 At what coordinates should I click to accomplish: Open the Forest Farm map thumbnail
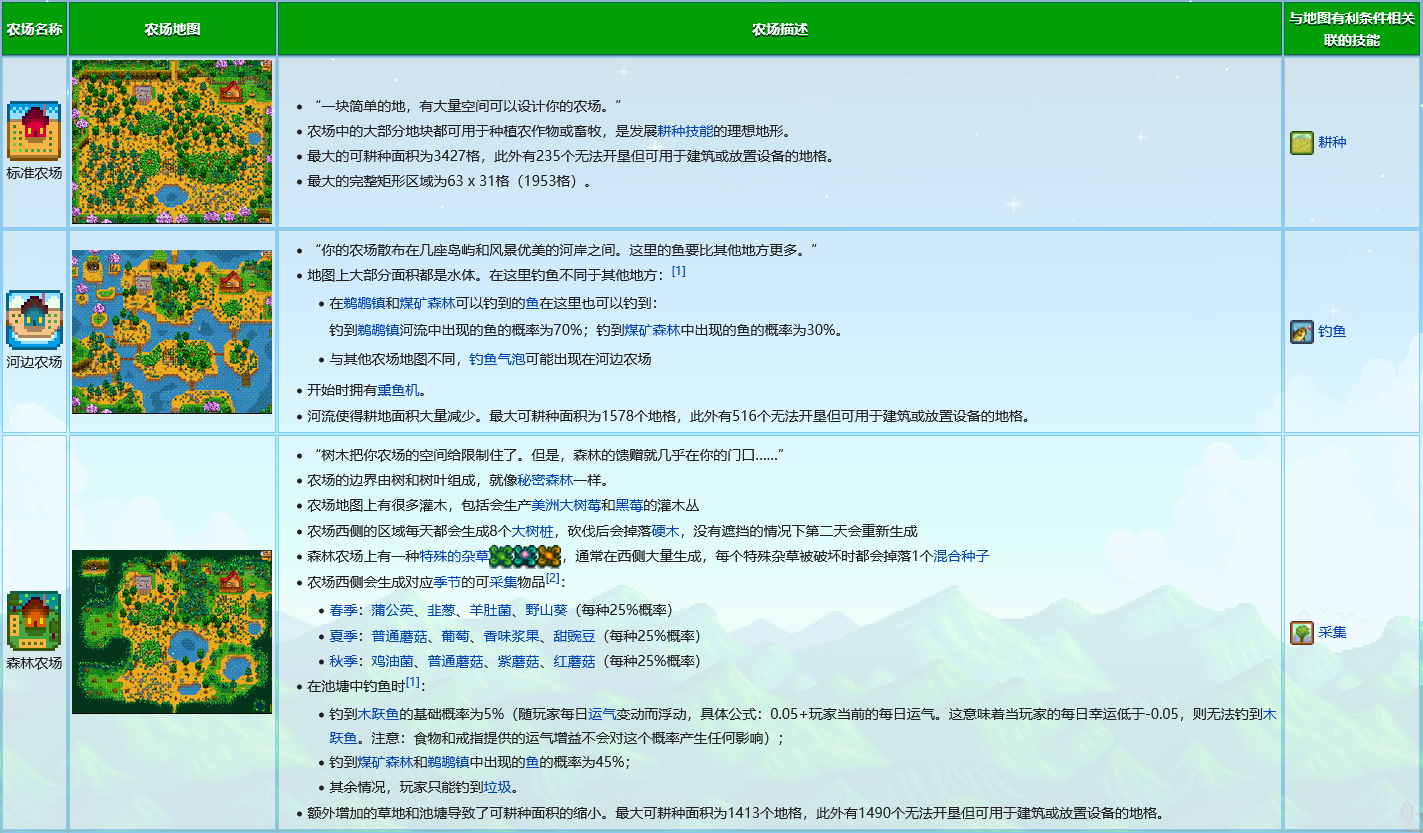click(171, 632)
